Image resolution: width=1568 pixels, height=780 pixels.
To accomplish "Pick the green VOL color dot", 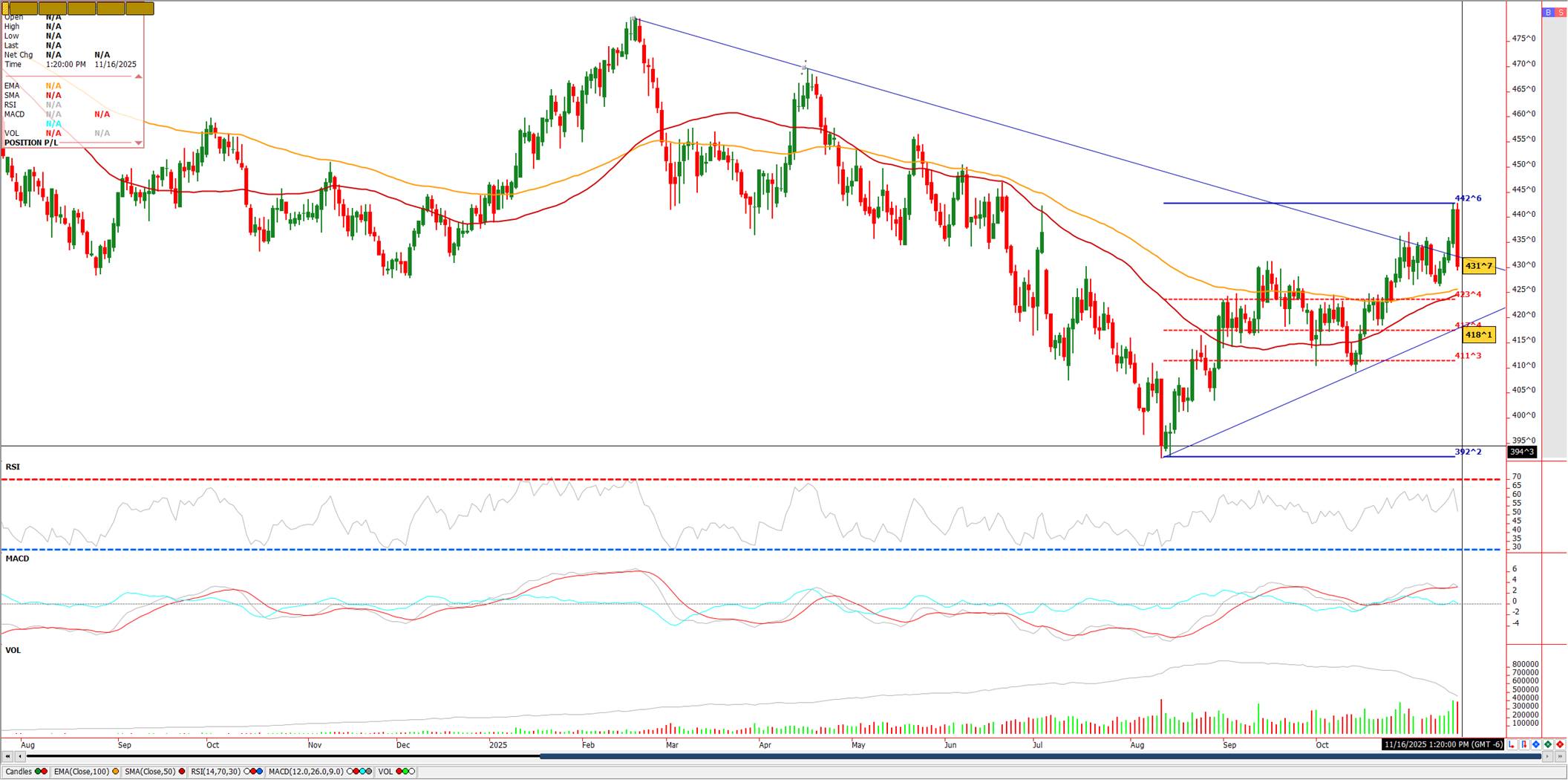I will pos(405,772).
